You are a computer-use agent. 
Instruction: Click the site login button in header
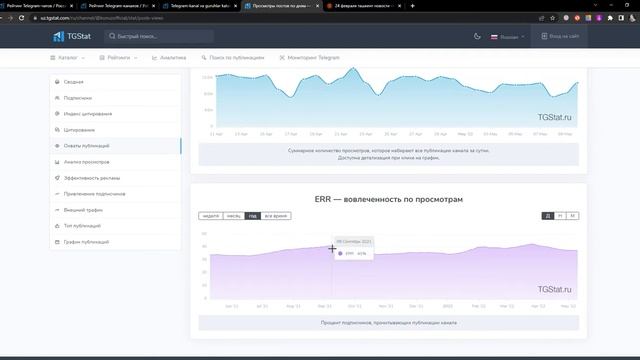pos(560,36)
